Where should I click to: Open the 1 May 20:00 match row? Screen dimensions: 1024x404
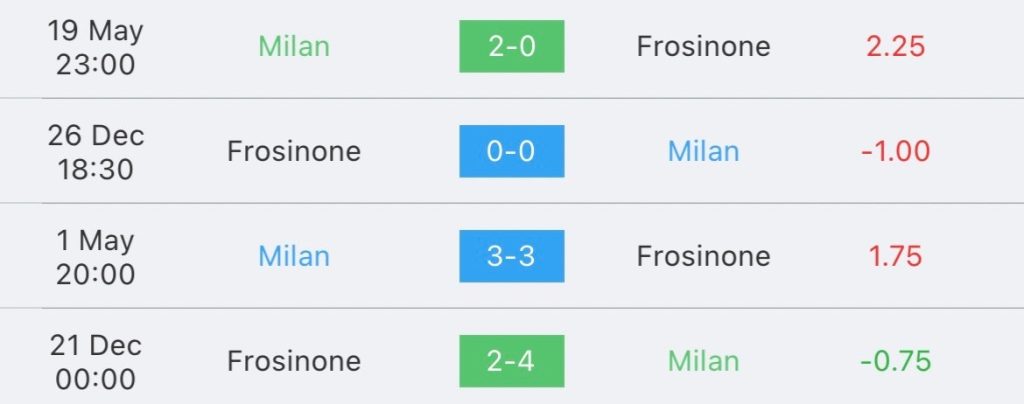pos(512,256)
